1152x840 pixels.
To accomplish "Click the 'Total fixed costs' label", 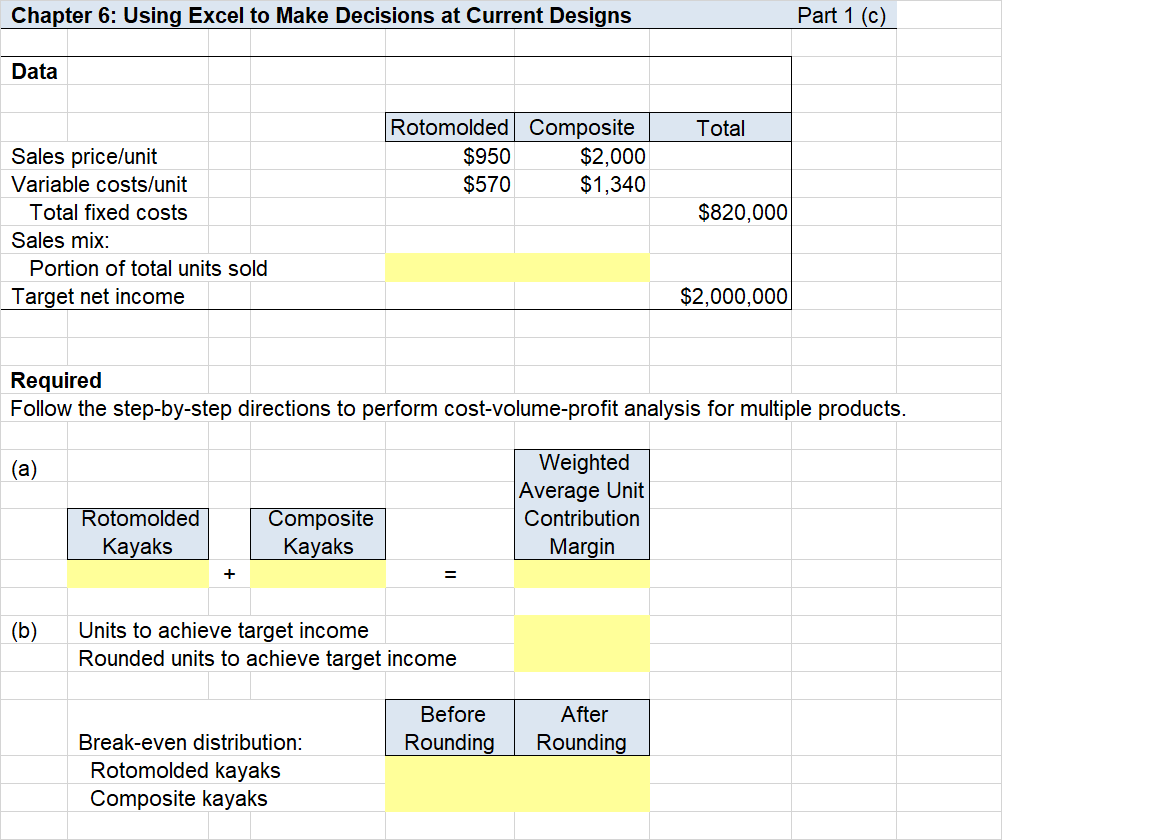I will [108, 212].
